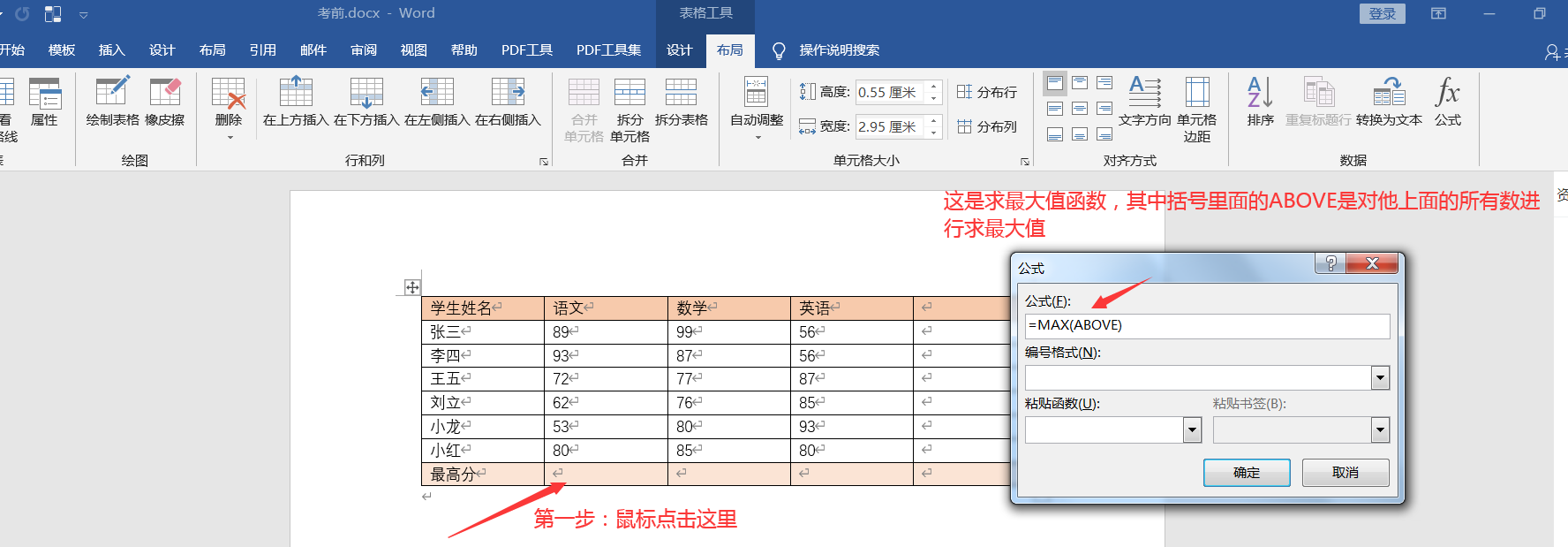Open the PDF工具集 ribbon tab

[609, 50]
